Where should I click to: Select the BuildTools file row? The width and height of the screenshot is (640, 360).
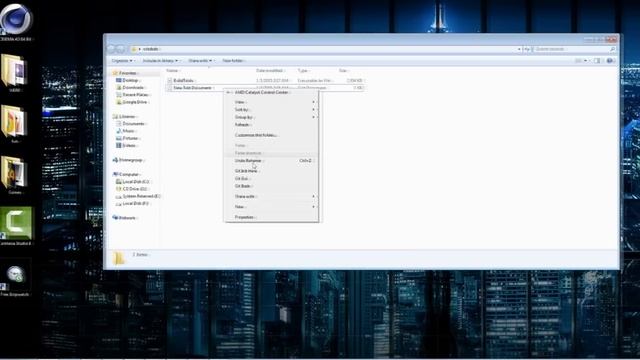pos(265,81)
